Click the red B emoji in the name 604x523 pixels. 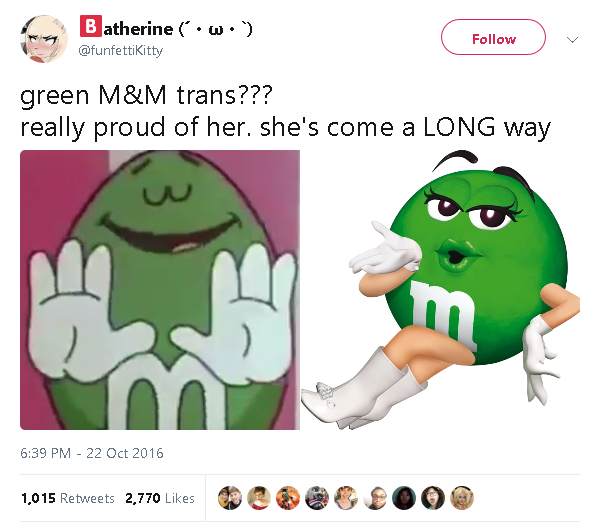[x=91, y=26]
